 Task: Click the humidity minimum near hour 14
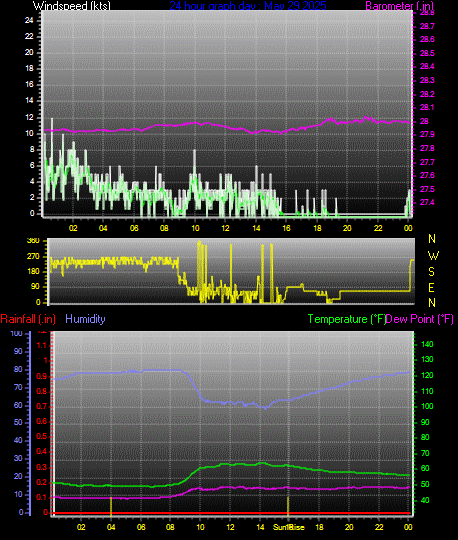[x=265, y=408]
